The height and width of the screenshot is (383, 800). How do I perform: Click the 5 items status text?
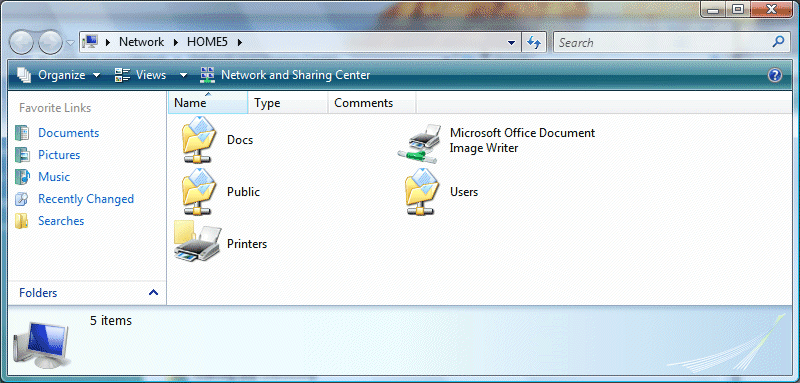[x=111, y=321]
